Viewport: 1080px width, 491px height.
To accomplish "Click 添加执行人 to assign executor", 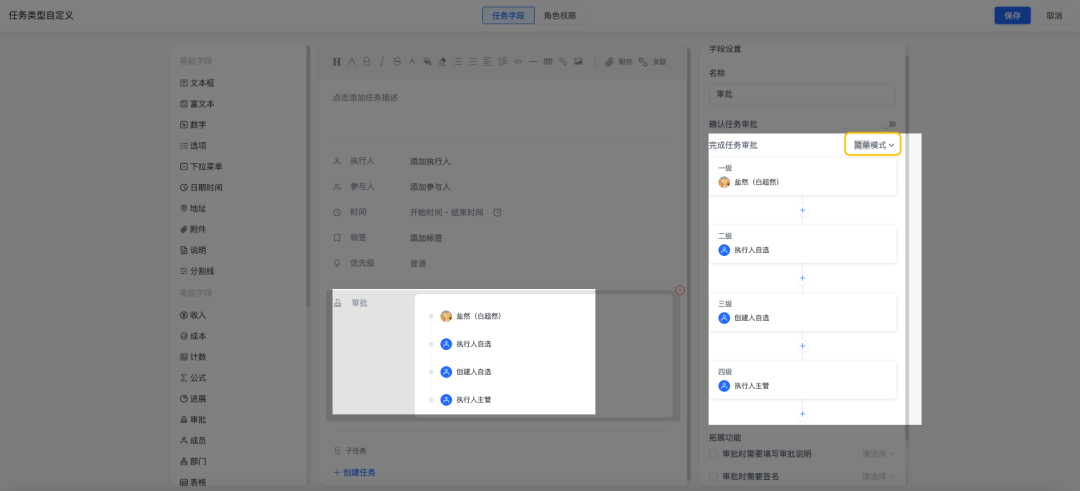I will coord(430,161).
